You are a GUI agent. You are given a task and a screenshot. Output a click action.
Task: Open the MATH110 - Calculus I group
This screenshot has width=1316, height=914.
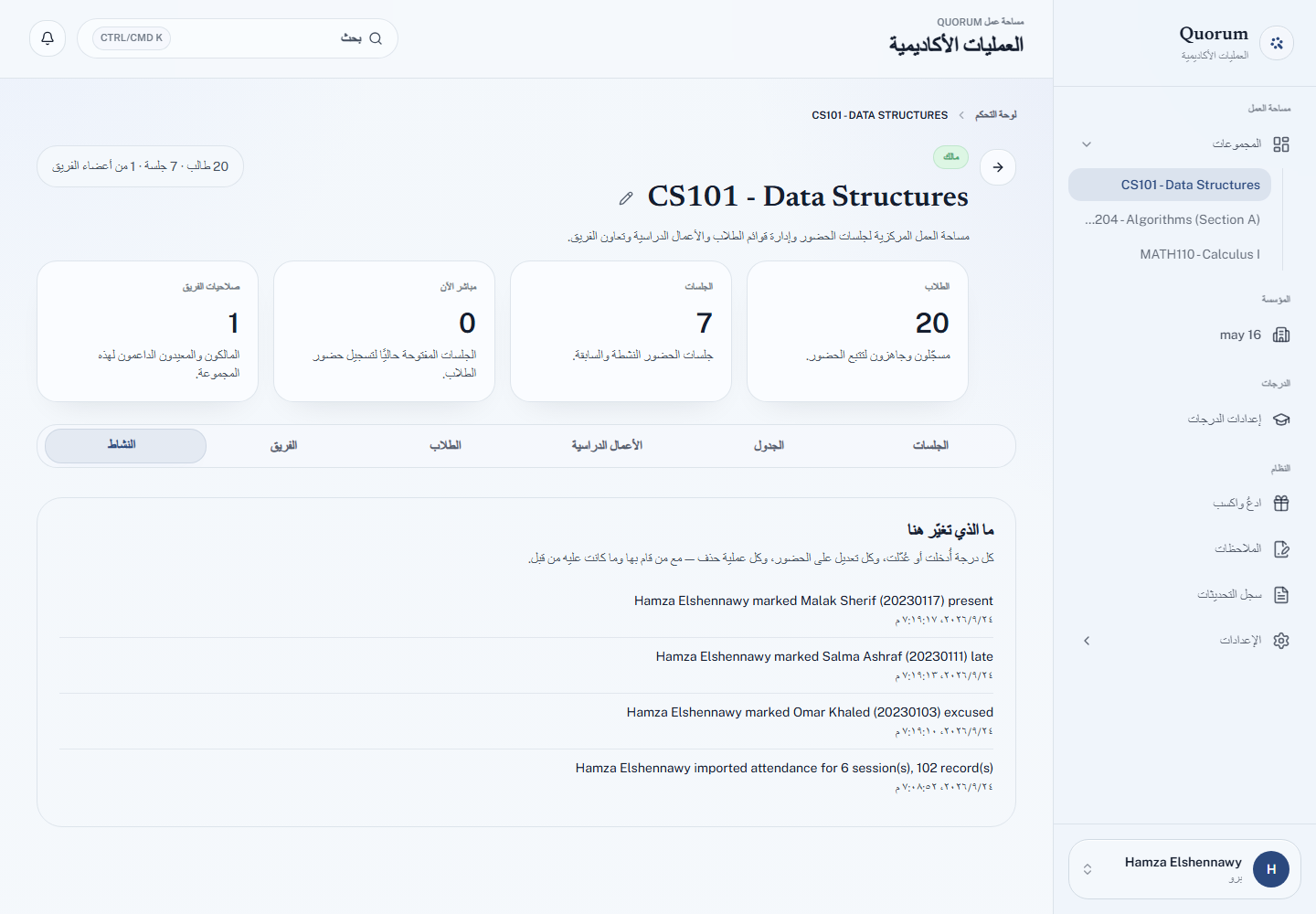pos(1170,254)
